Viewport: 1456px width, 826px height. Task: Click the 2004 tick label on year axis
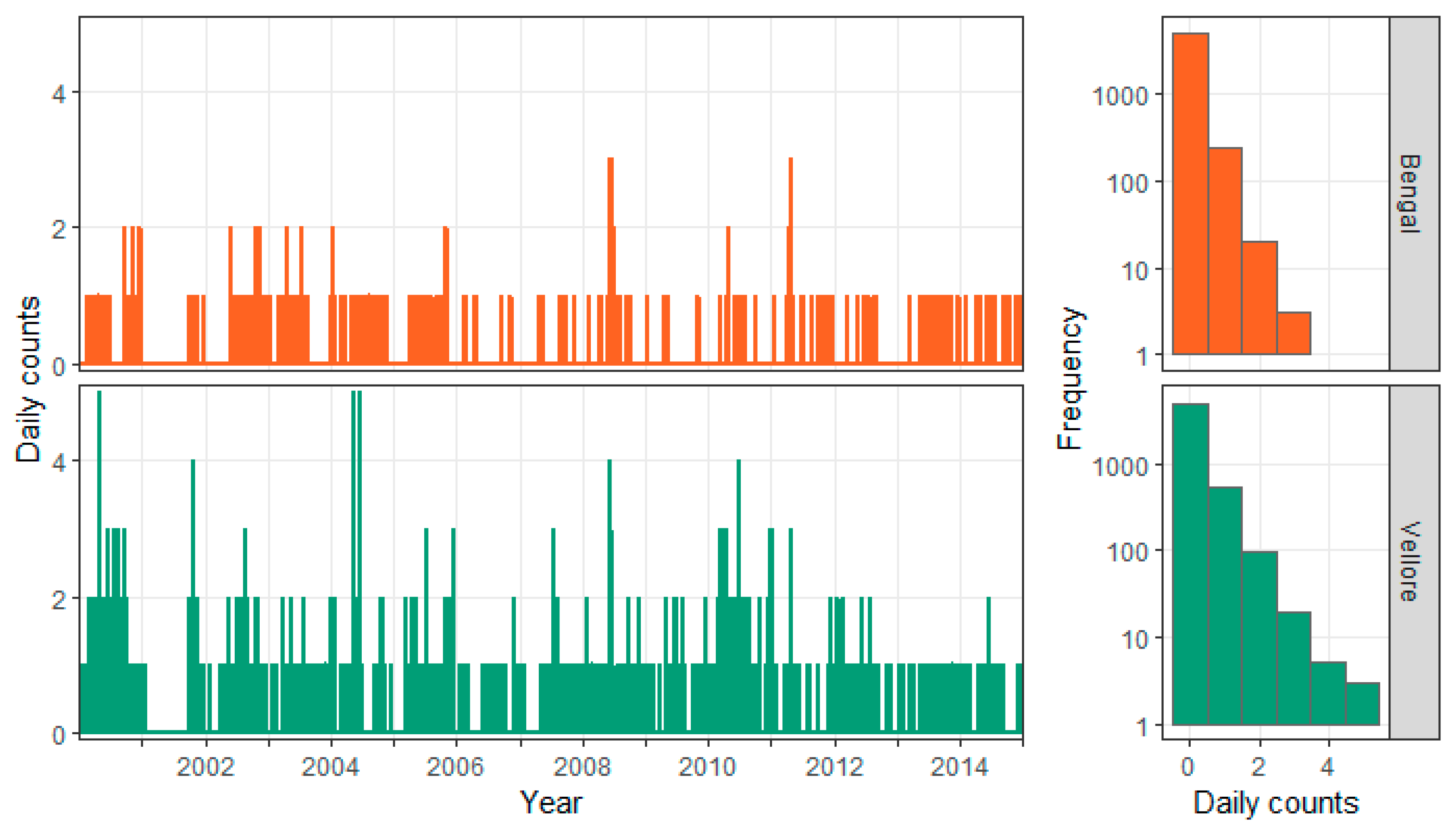coord(331,767)
